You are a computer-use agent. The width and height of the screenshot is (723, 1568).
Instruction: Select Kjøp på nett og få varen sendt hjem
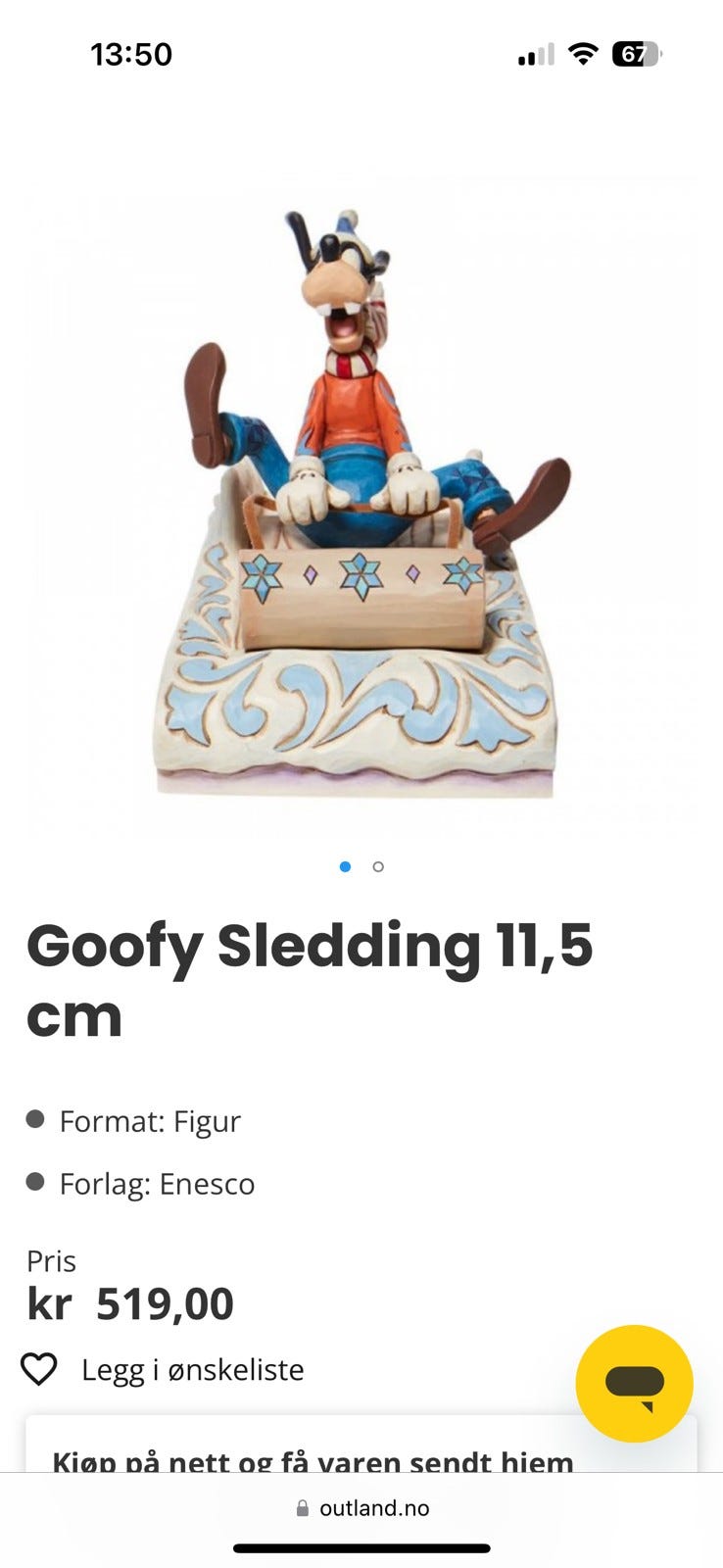coord(313,1462)
